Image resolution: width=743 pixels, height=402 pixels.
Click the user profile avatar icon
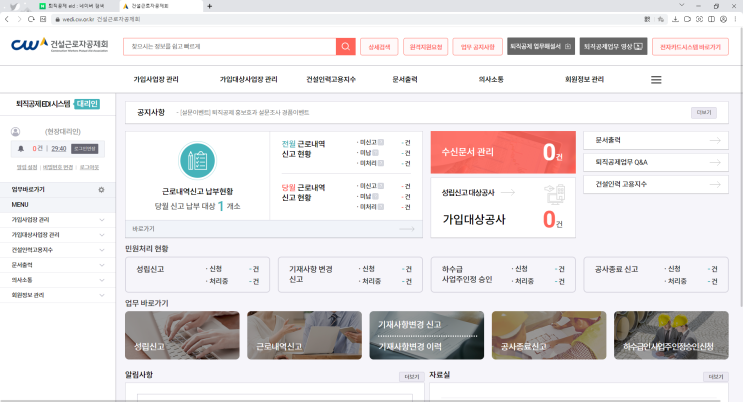point(16,131)
